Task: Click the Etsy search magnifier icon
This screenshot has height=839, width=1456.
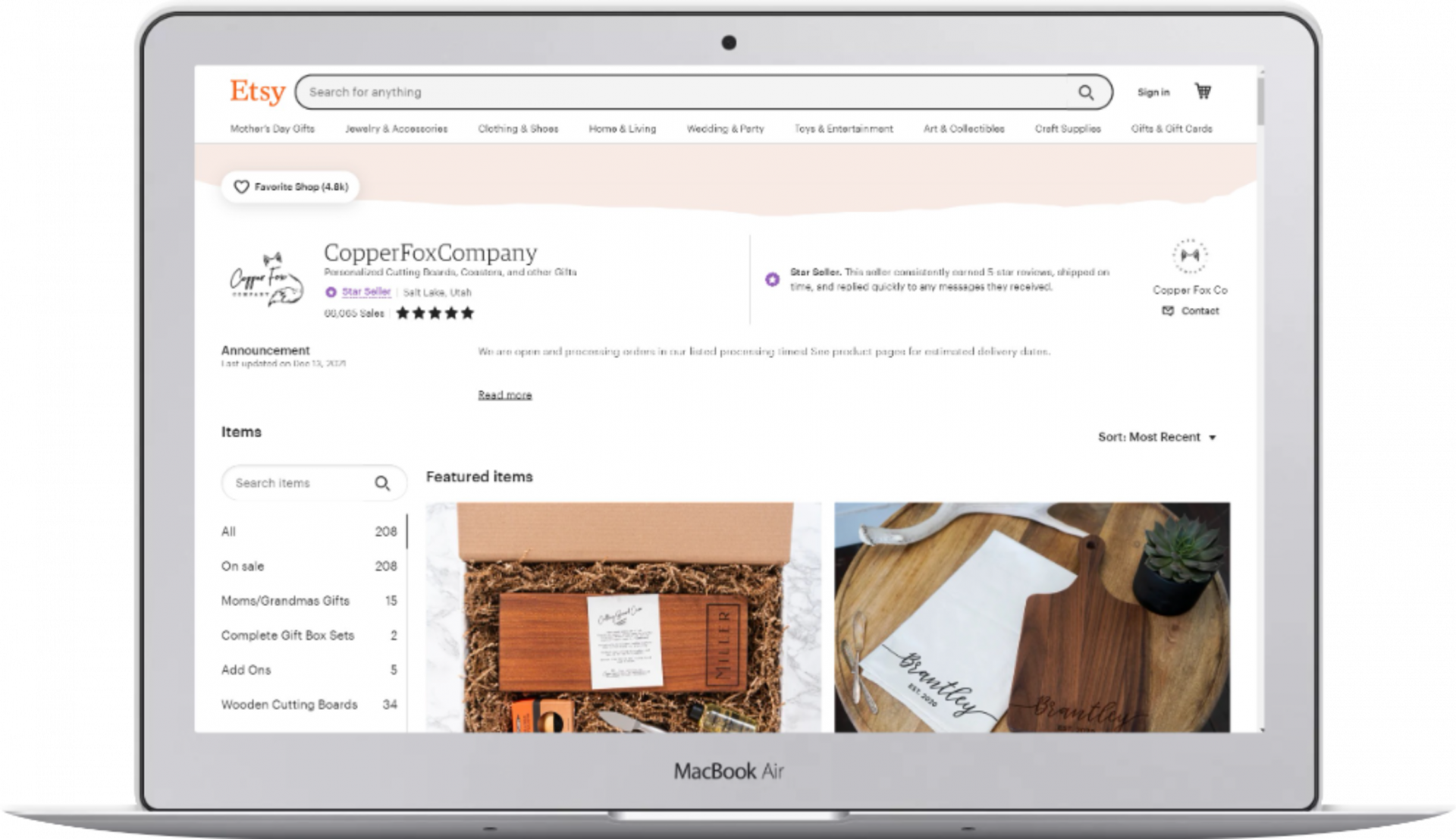Action: [1088, 91]
